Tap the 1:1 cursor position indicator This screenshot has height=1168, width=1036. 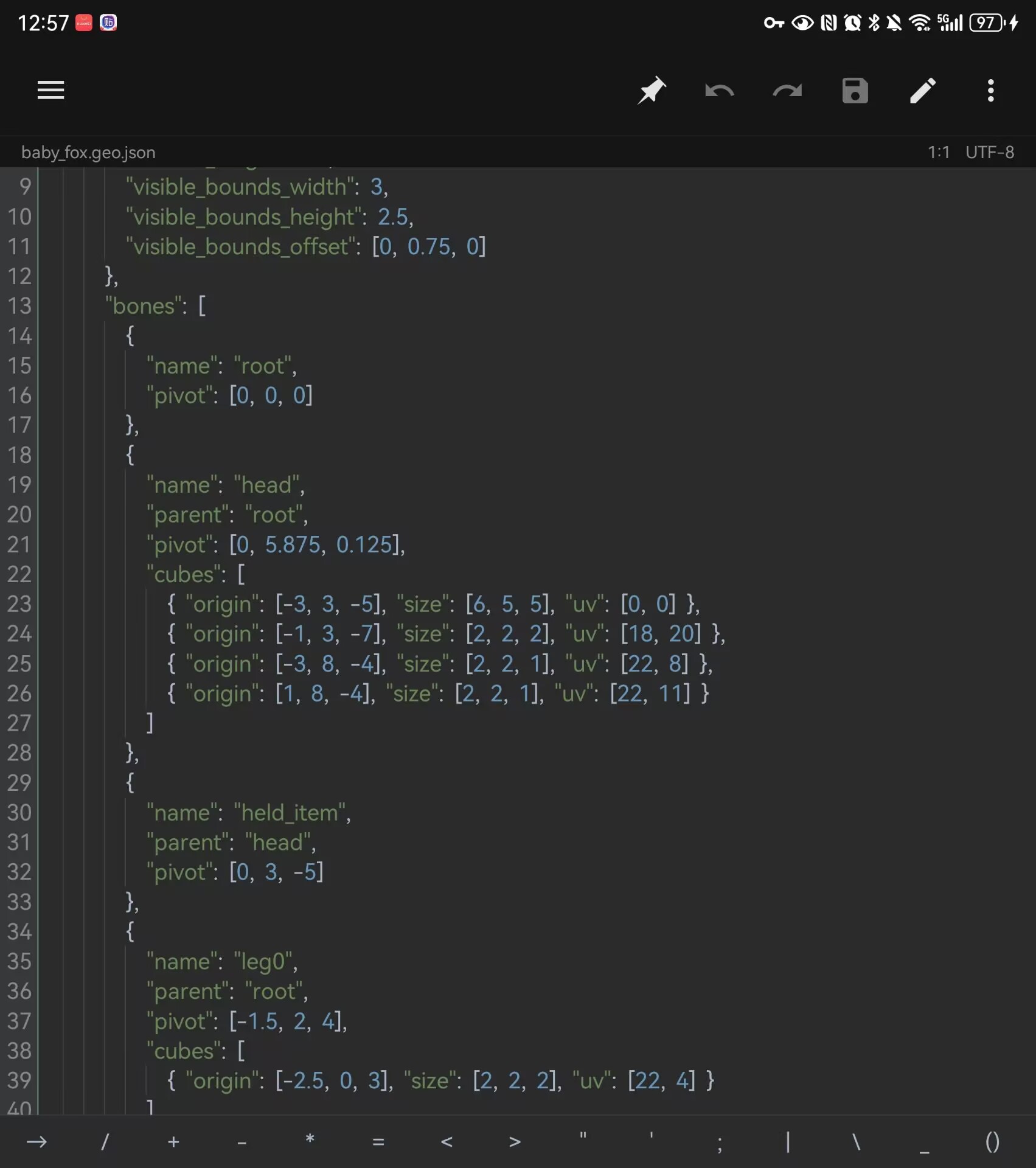938,152
